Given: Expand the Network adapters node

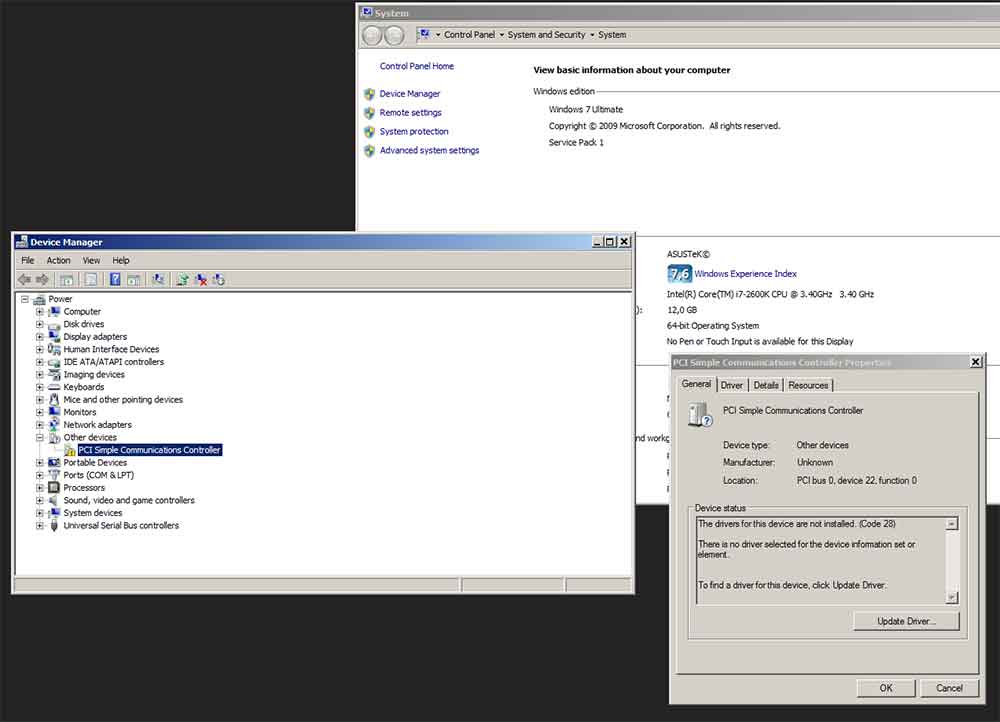Looking at the screenshot, I should click(x=40, y=425).
